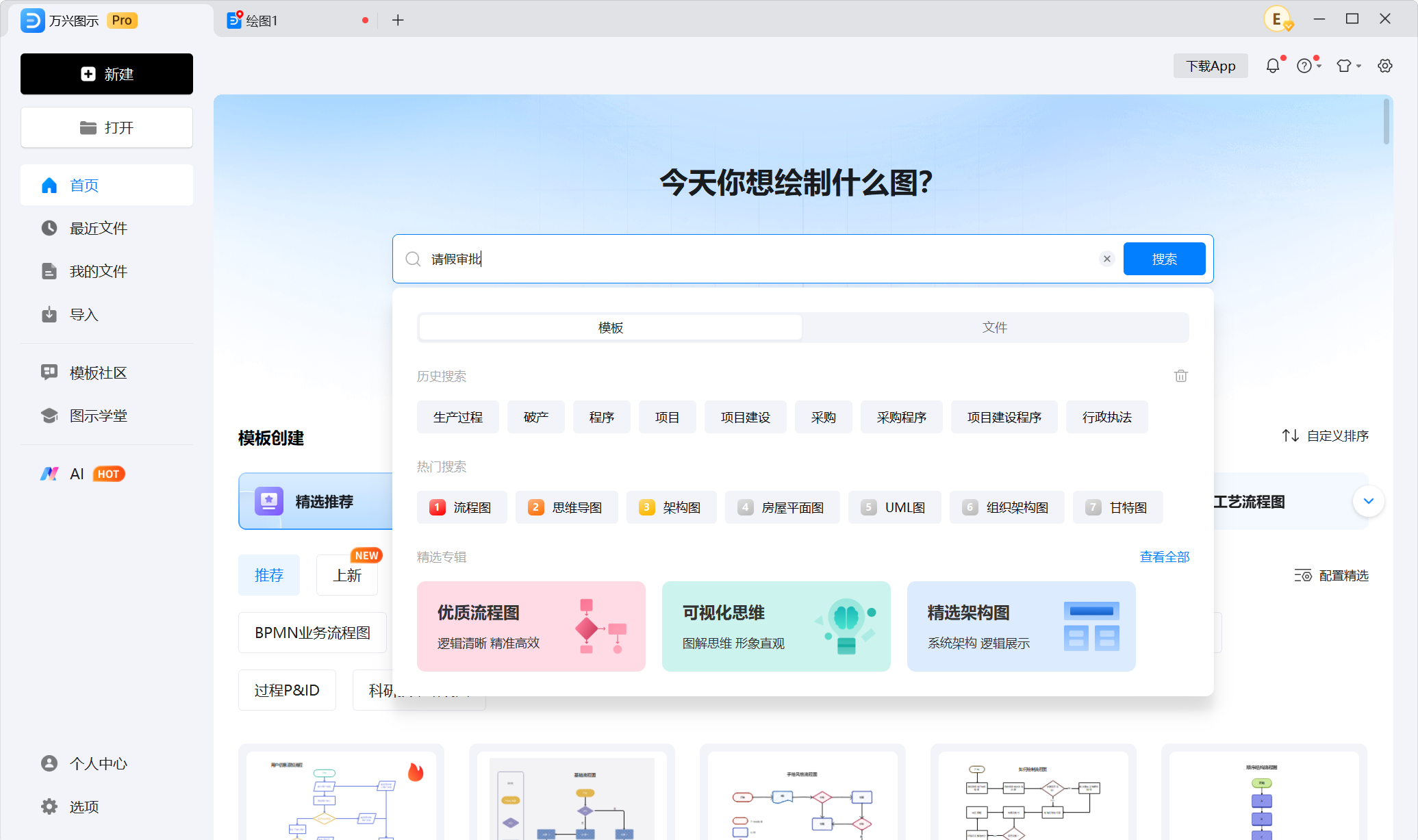The image size is (1418, 840).
Task: Select the 模板 search tab
Action: (610, 327)
